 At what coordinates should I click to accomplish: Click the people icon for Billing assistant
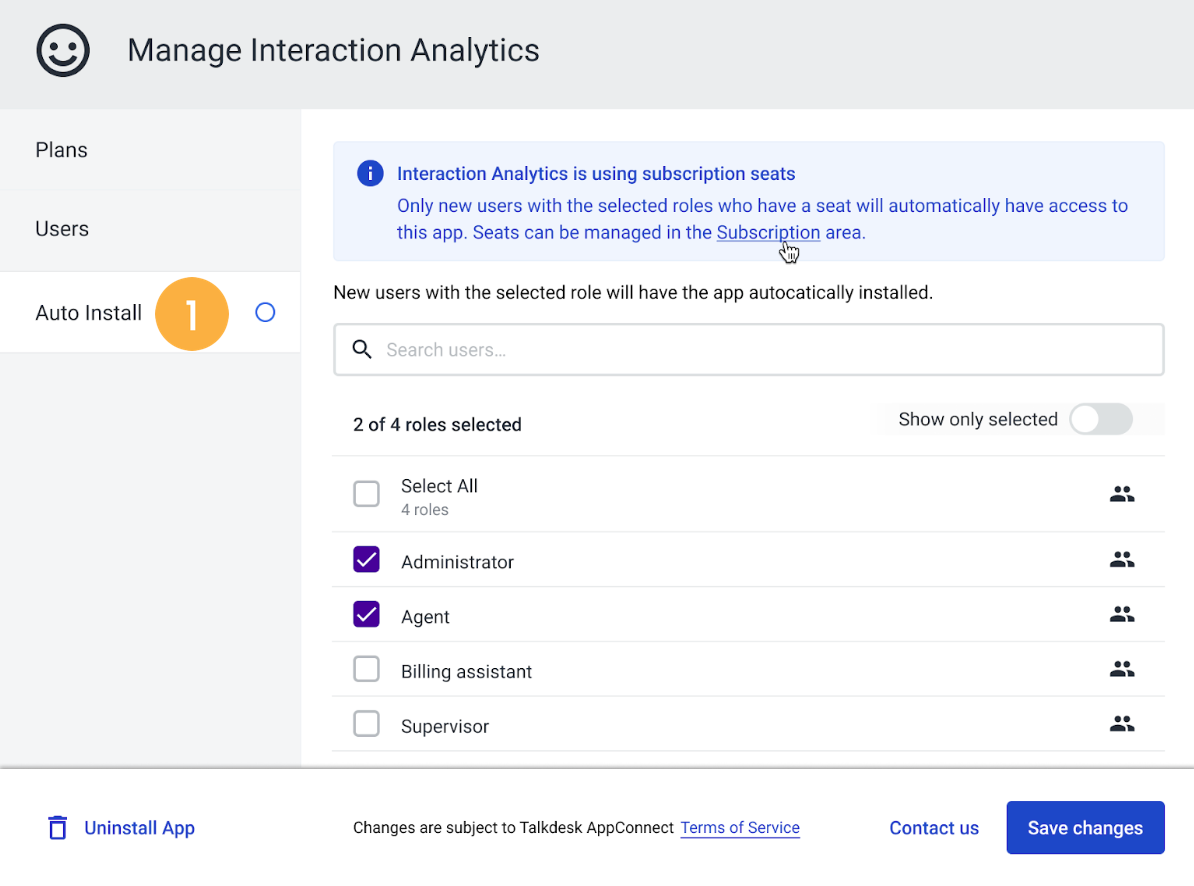[1122, 669]
